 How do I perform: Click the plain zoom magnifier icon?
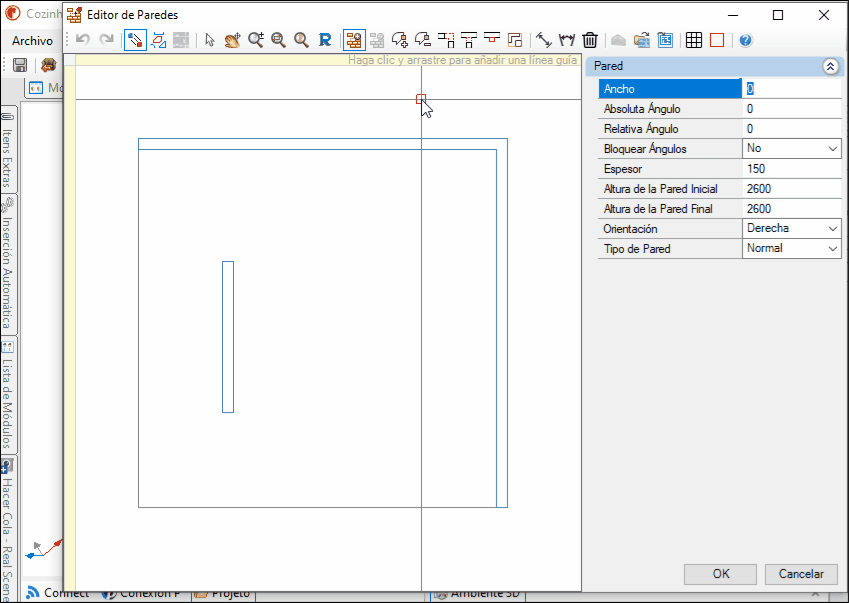click(301, 40)
